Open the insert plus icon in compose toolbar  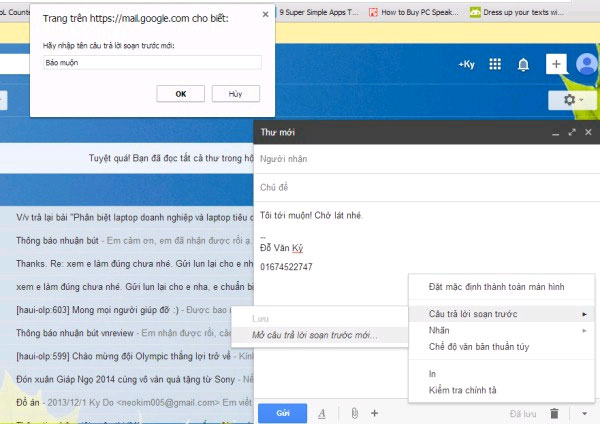(x=375, y=413)
